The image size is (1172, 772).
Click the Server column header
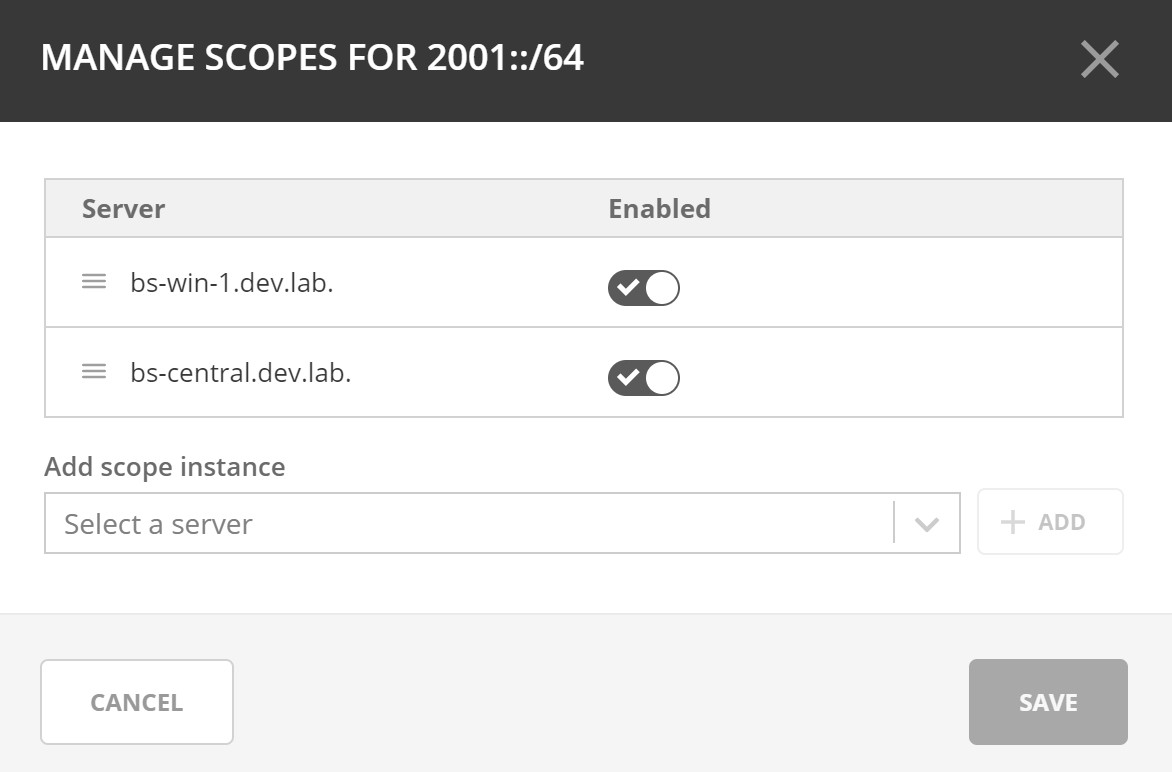(x=123, y=209)
